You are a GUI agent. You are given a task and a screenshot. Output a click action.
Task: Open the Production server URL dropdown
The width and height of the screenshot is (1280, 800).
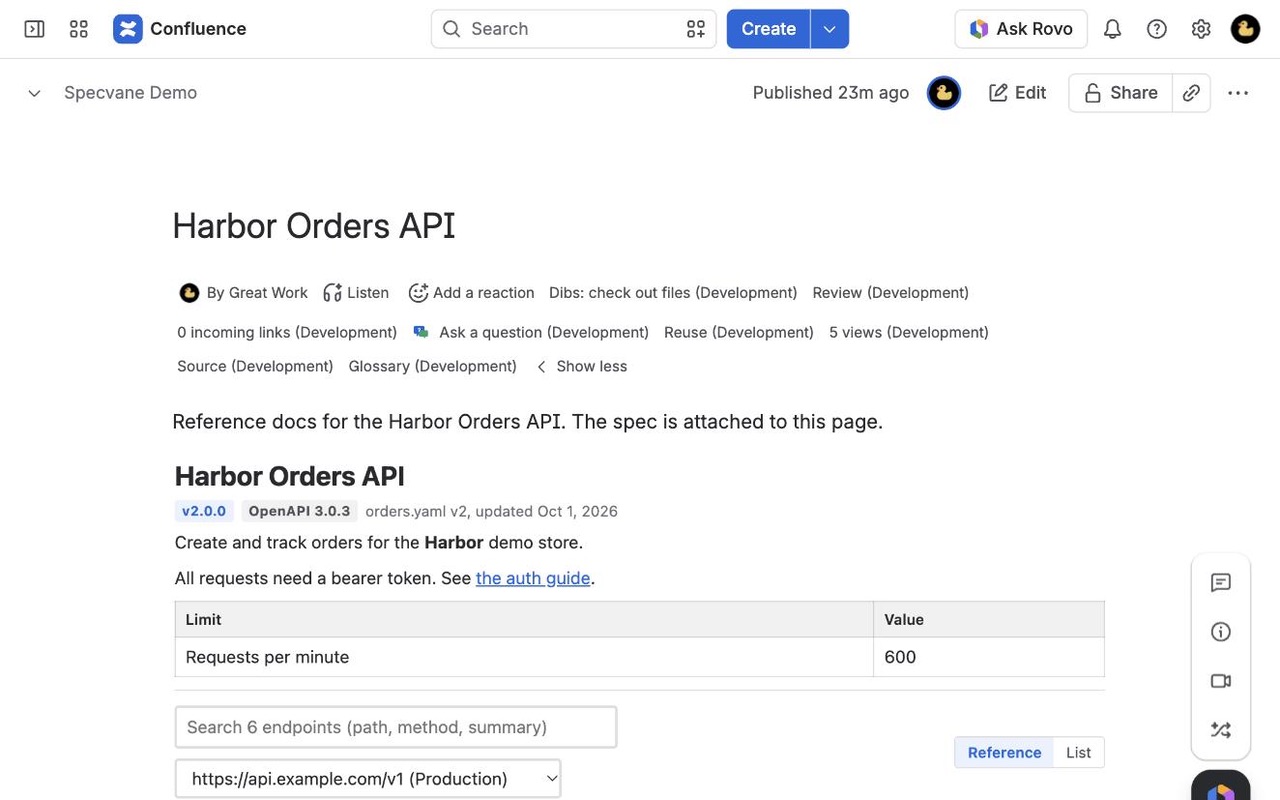(x=368, y=779)
